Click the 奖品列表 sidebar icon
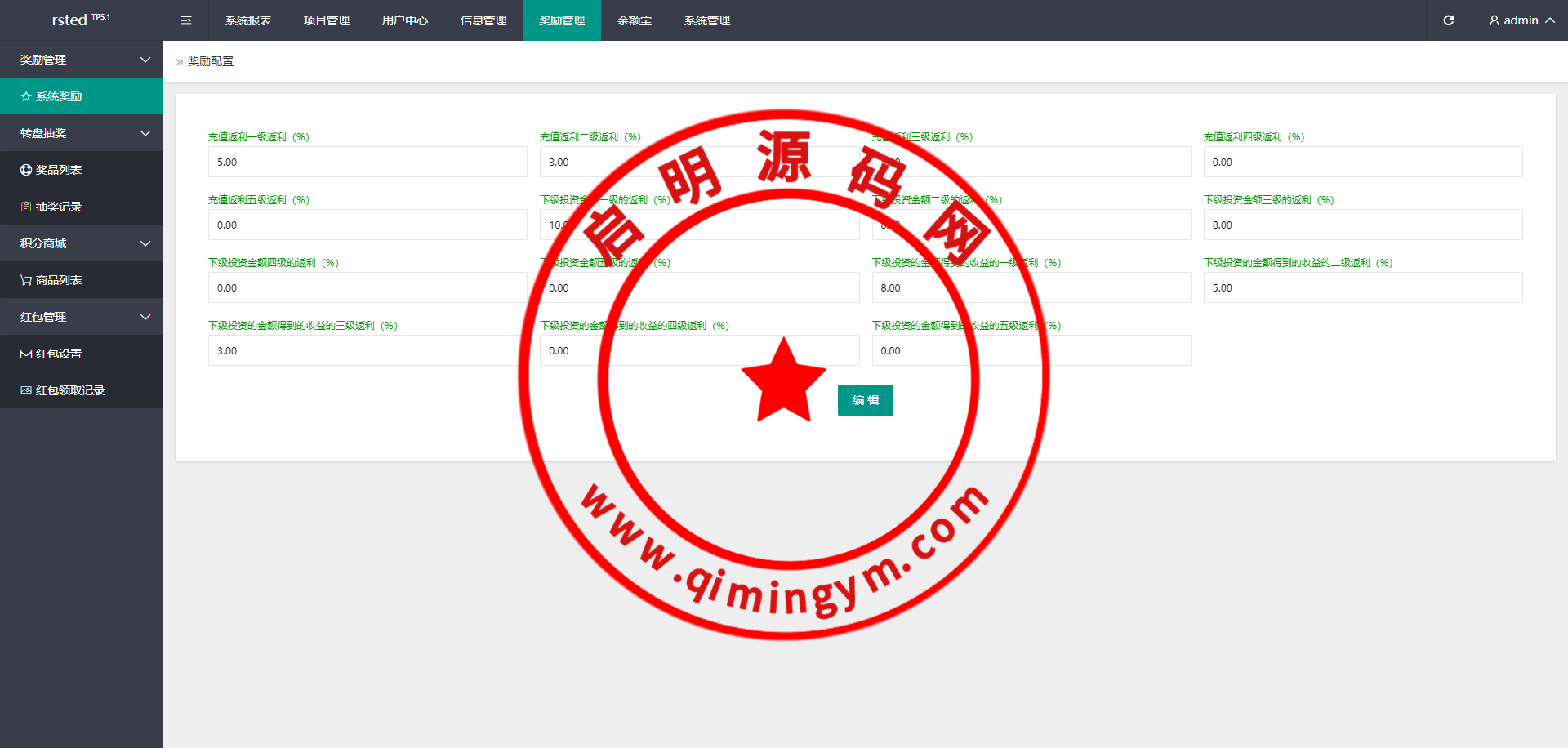1568x748 pixels. point(26,170)
